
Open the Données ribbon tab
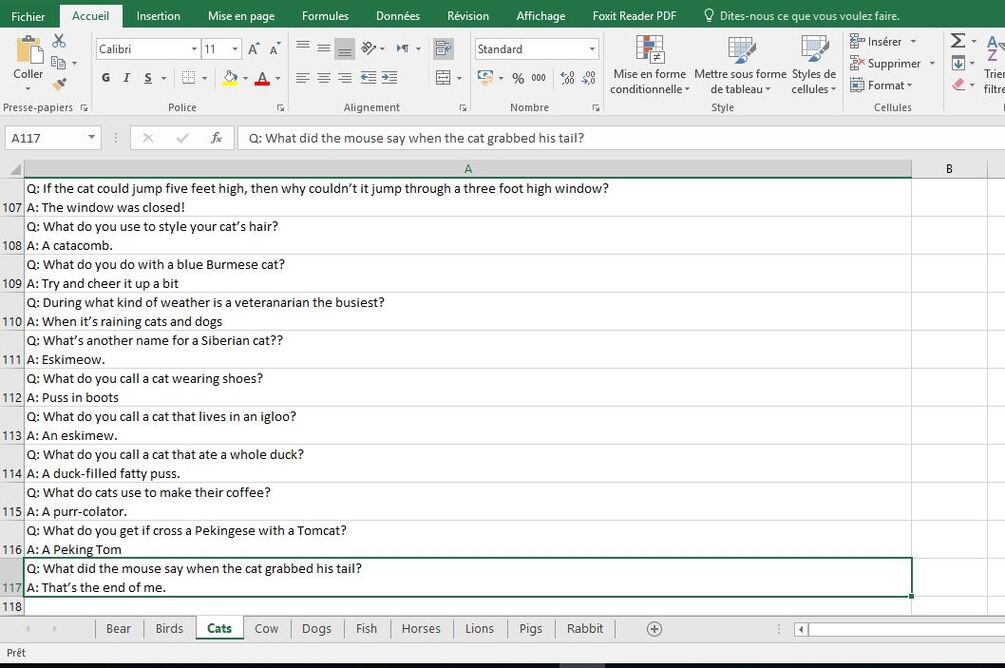(x=397, y=16)
